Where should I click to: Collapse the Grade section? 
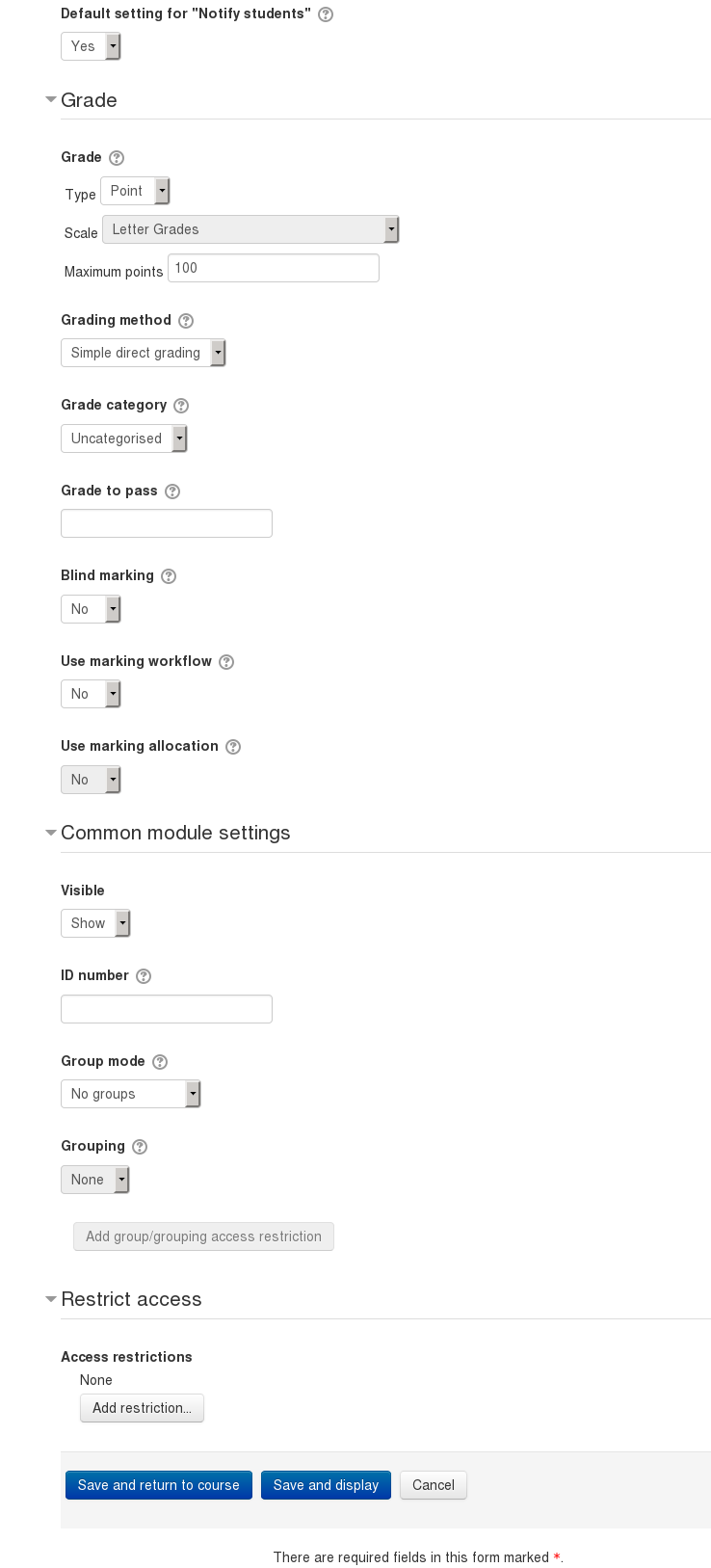point(51,100)
